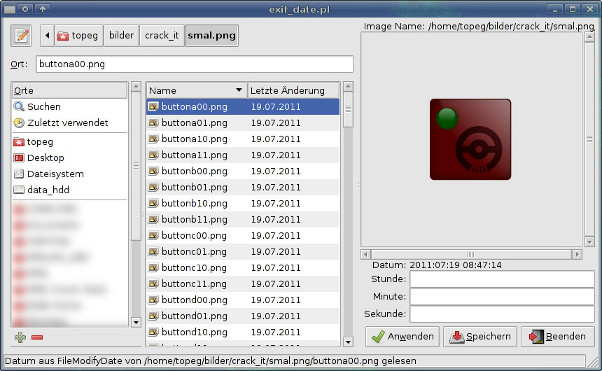Image resolution: width=602 pixels, height=371 pixels.
Task: Select file buttonc01.png
Action: (243, 252)
